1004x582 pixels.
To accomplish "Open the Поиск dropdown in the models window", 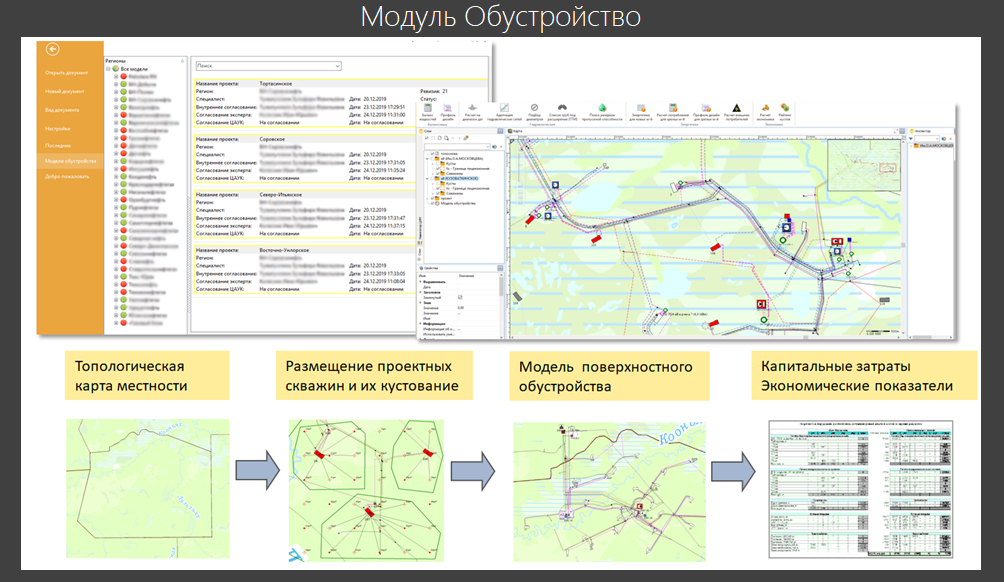I will pyautogui.click(x=337, y=66).
